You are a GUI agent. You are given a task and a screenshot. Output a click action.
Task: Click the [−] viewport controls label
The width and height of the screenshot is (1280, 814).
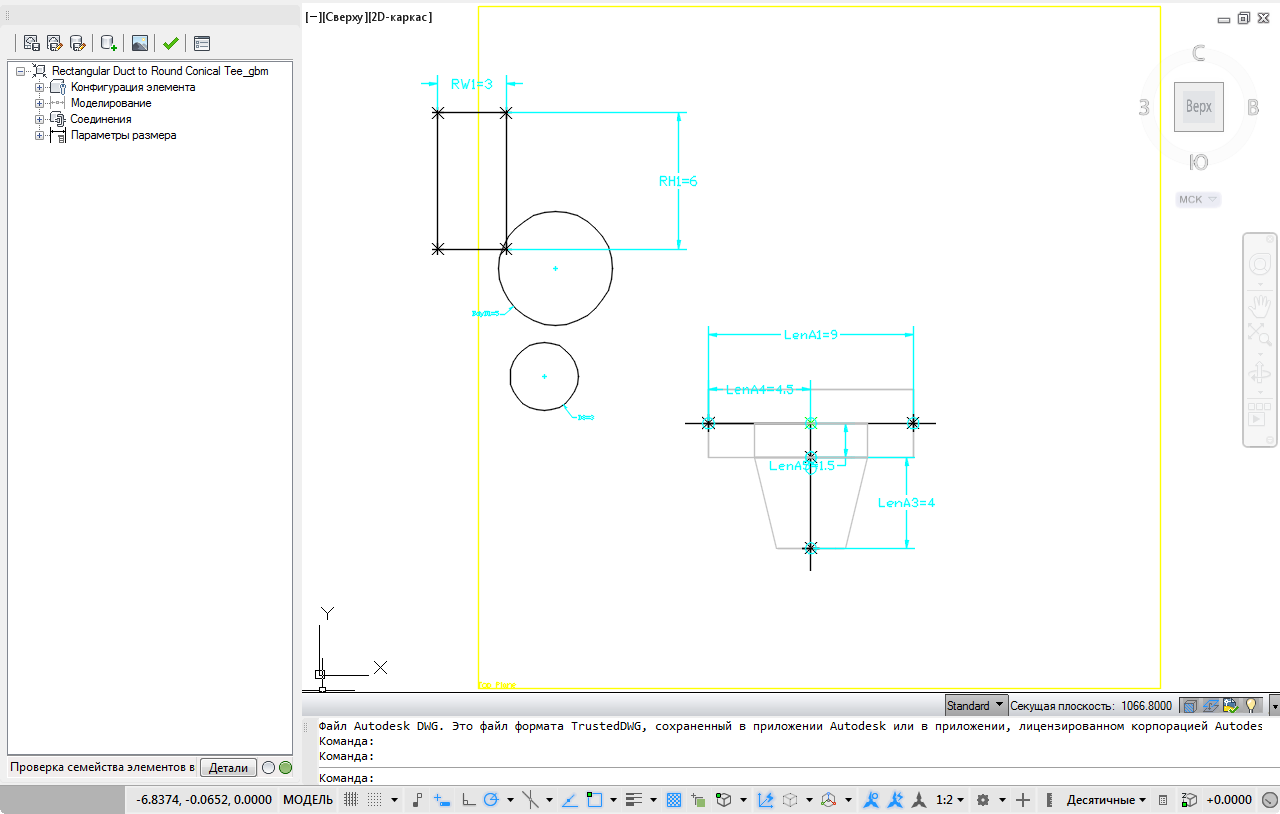312,17
